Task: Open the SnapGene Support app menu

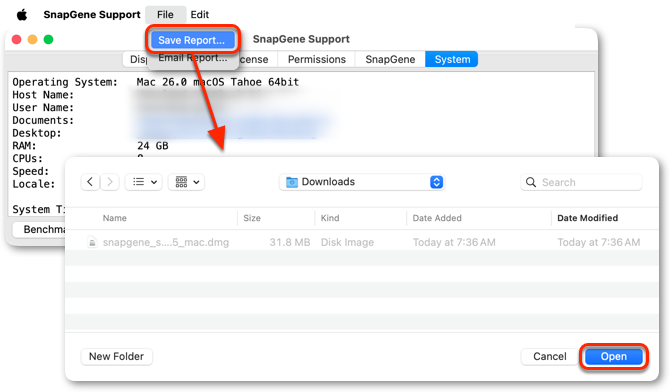Action: tap(92, 15)
